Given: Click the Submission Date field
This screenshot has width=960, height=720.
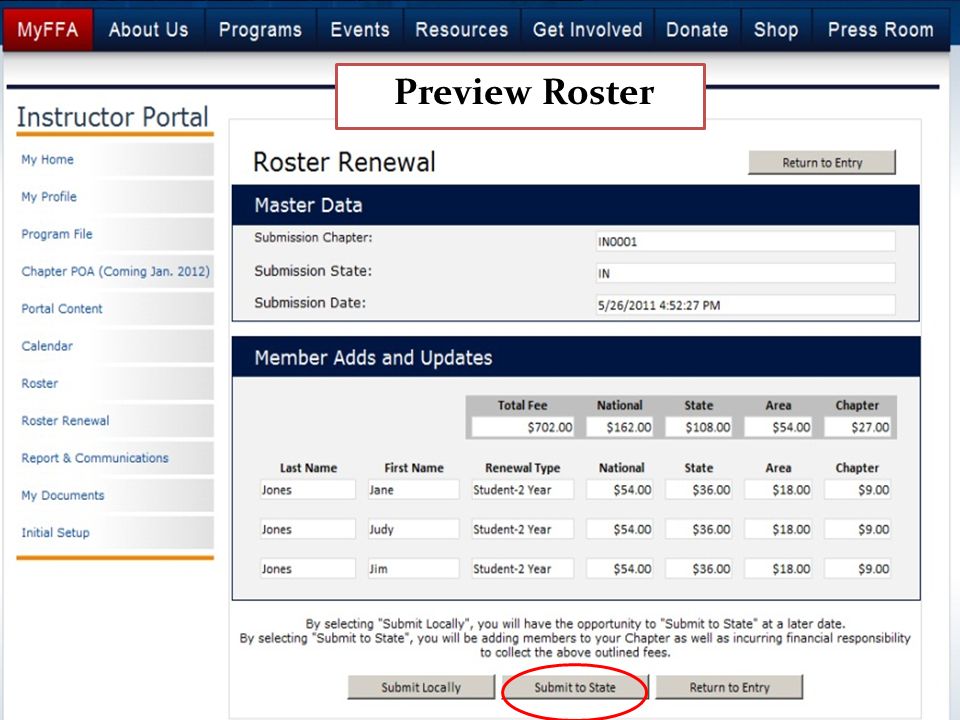Looking at the screenshot, I should click(x=745, y=306).
